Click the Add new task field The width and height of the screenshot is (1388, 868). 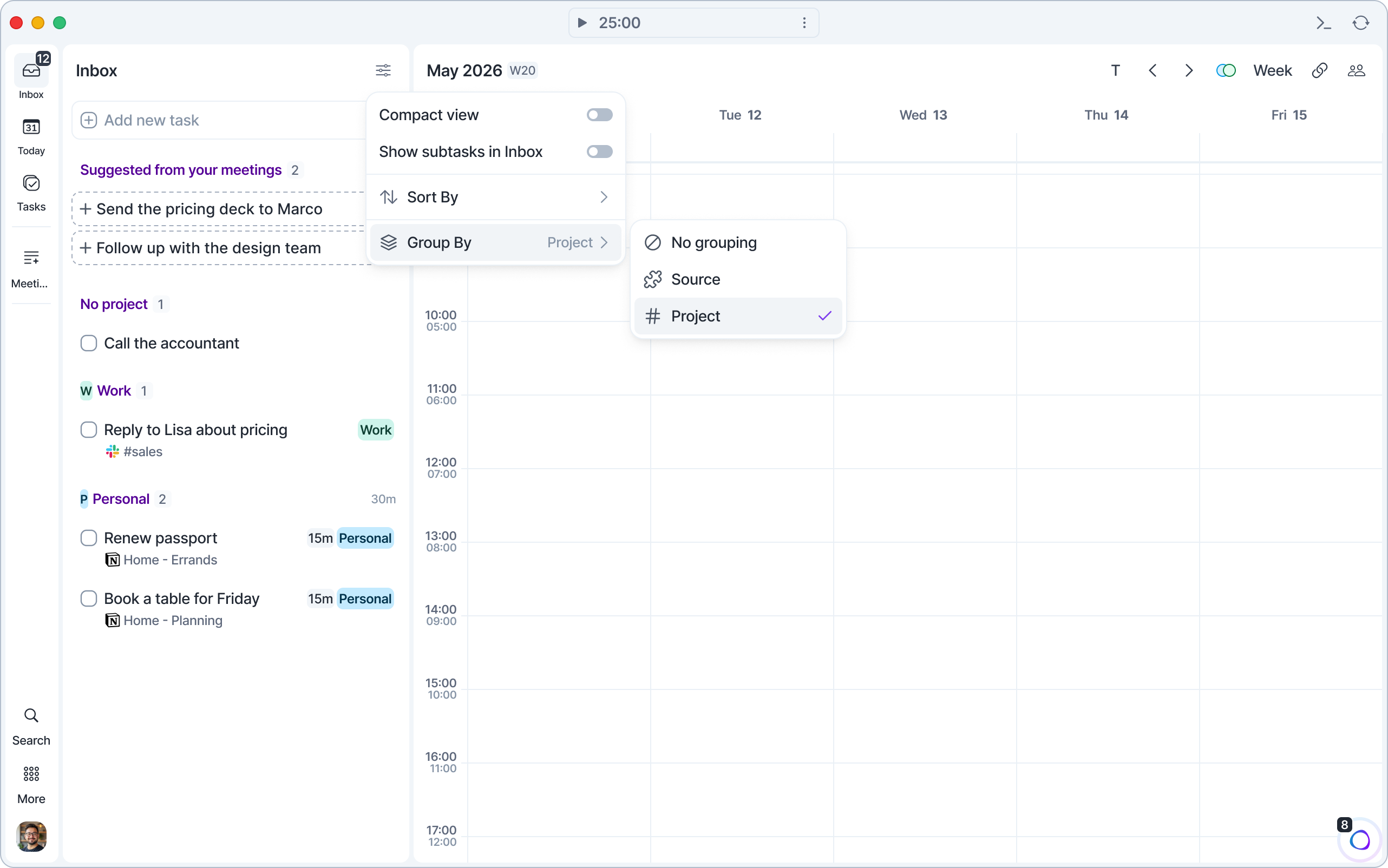pos(219,120)
